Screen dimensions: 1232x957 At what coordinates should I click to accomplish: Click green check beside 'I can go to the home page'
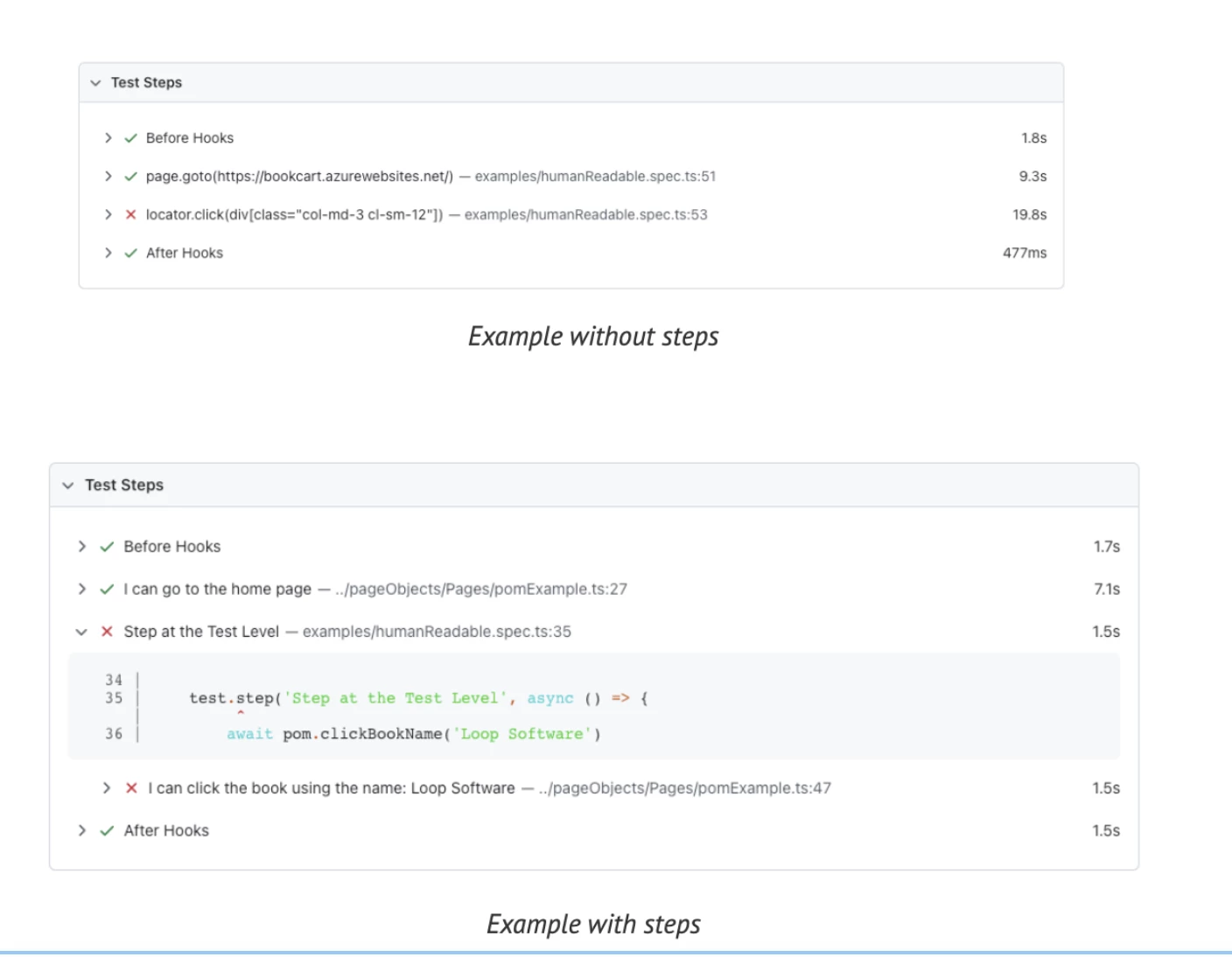107,590
